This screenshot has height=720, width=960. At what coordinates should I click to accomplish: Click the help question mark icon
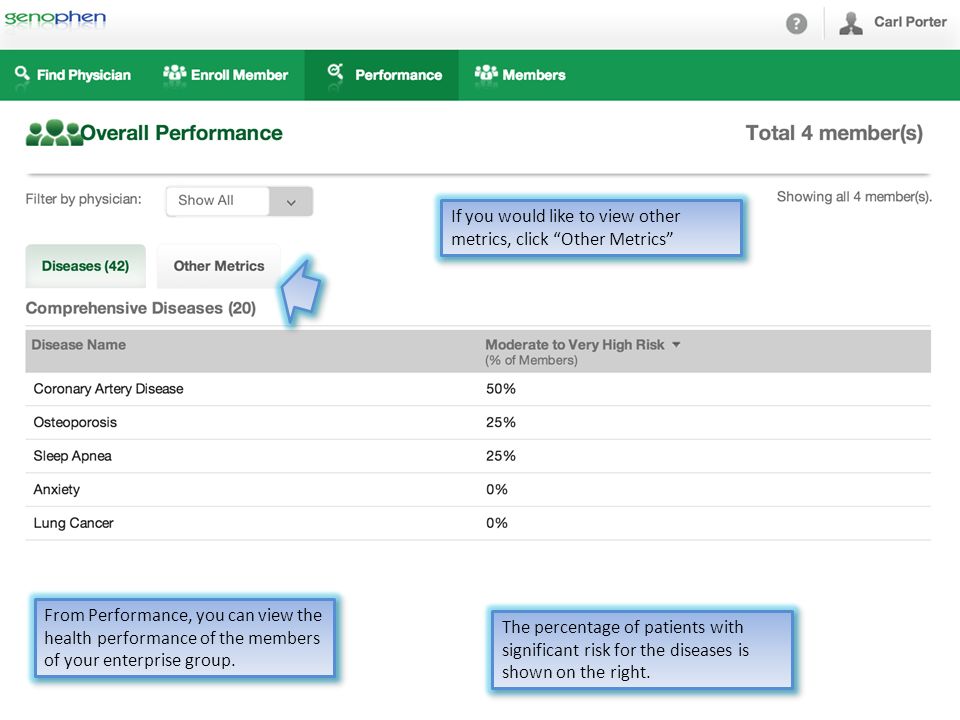(x=796, y=24)
